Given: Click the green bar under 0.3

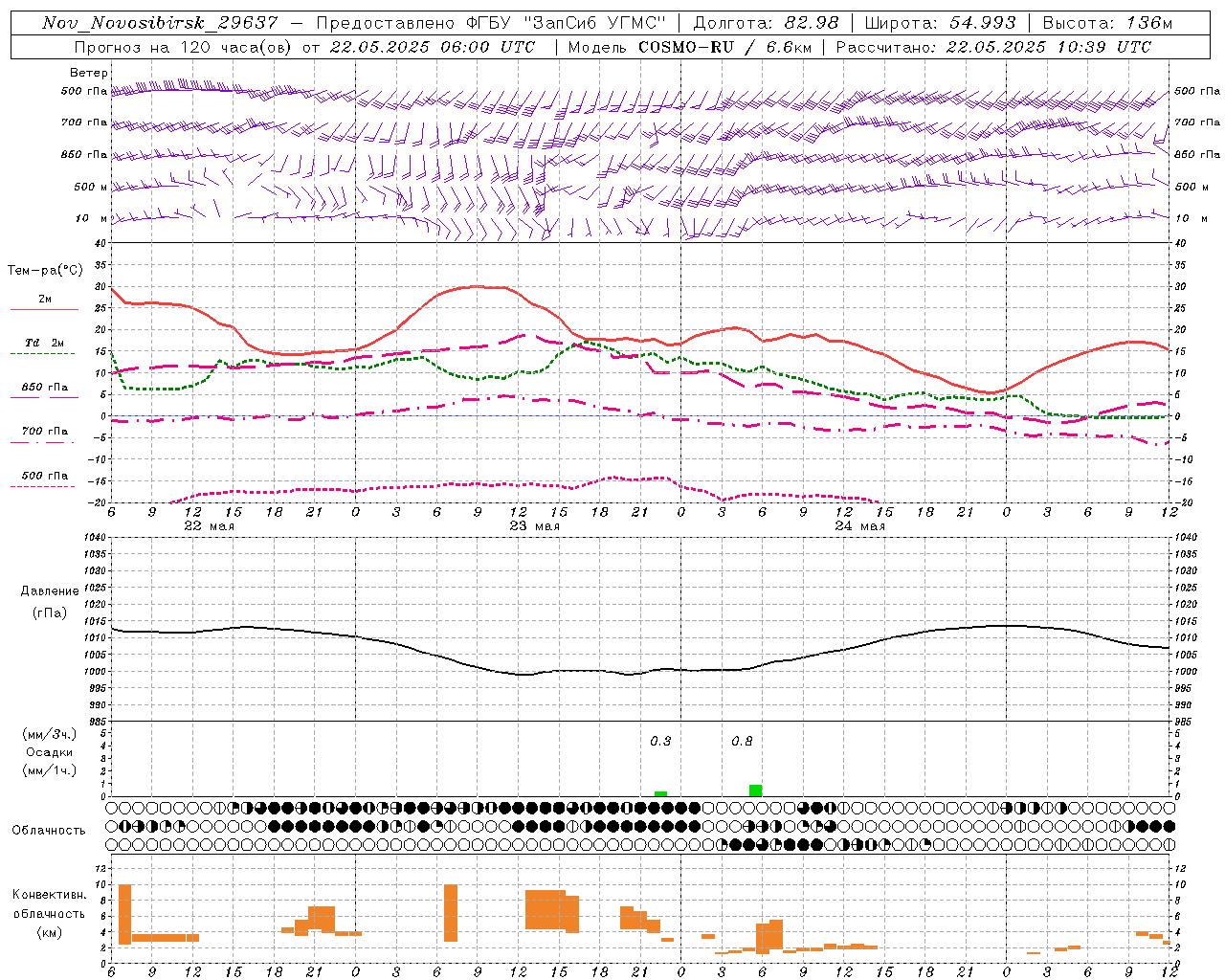Looking at the screenshot, I should [660, 794].
